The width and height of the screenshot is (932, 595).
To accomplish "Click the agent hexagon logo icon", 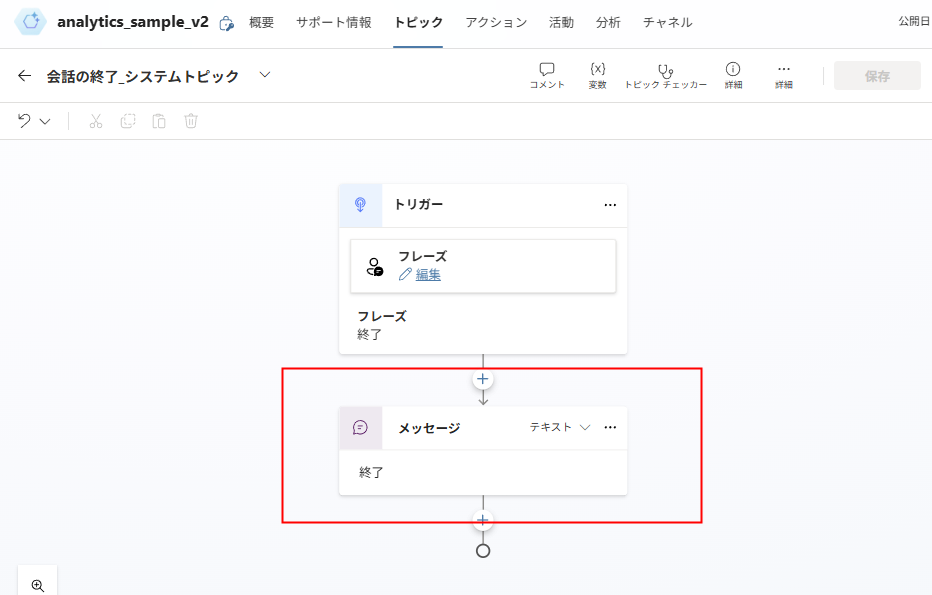I will (30, 22).
